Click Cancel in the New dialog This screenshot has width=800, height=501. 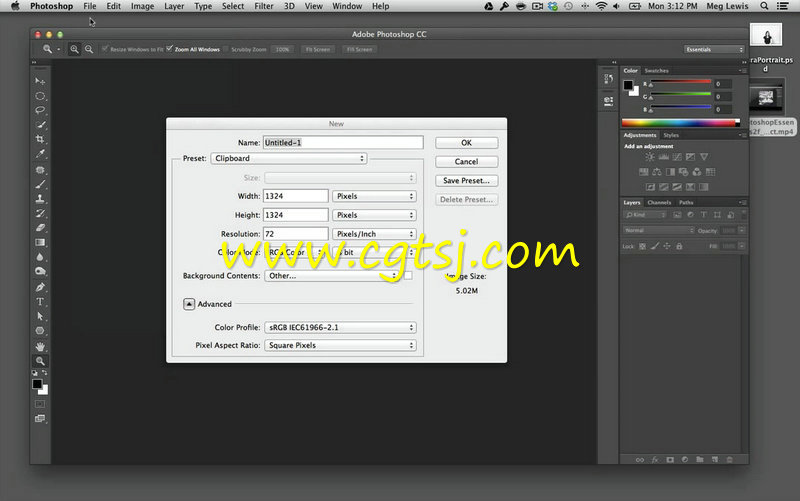466,162
